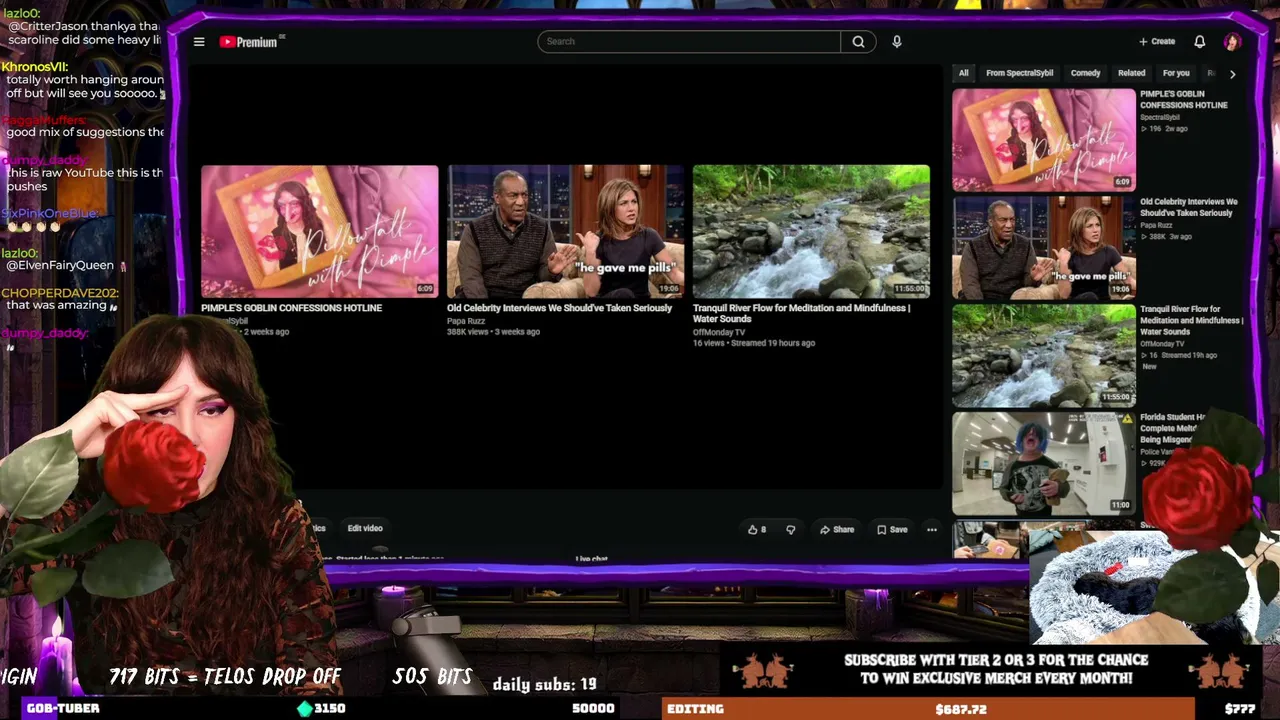The image size is (1280, 720).
Task: Open end-screen title PIMPLE'S GOBLIN CONFESSIONS HOTLINE
Action: coord(291,308)
